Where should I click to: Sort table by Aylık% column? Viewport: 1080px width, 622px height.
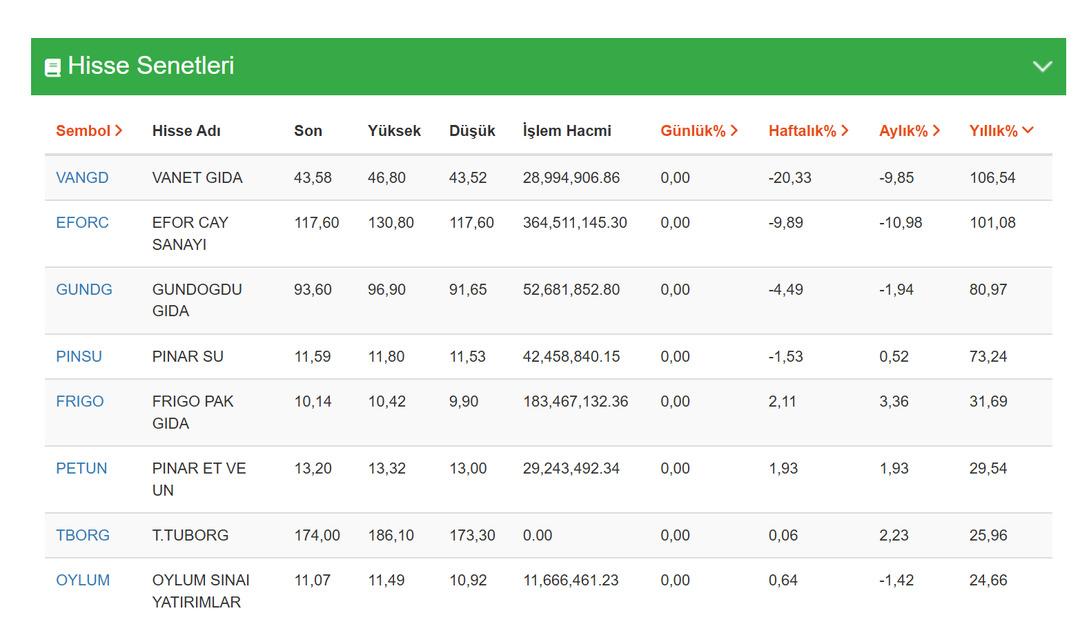[908, 131]
